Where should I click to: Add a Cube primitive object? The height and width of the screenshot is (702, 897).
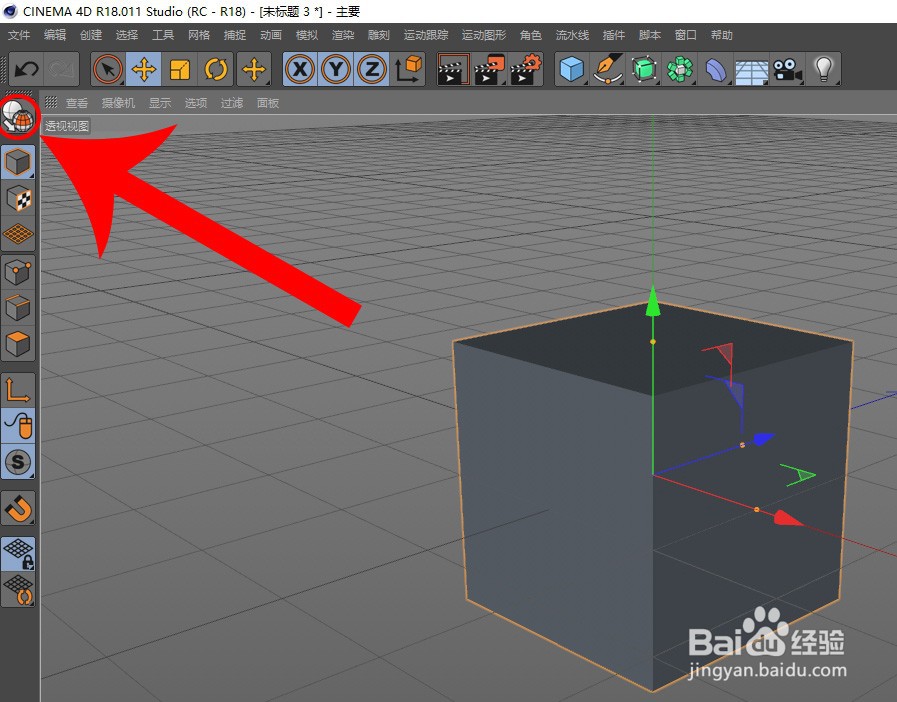pos(572,69)
